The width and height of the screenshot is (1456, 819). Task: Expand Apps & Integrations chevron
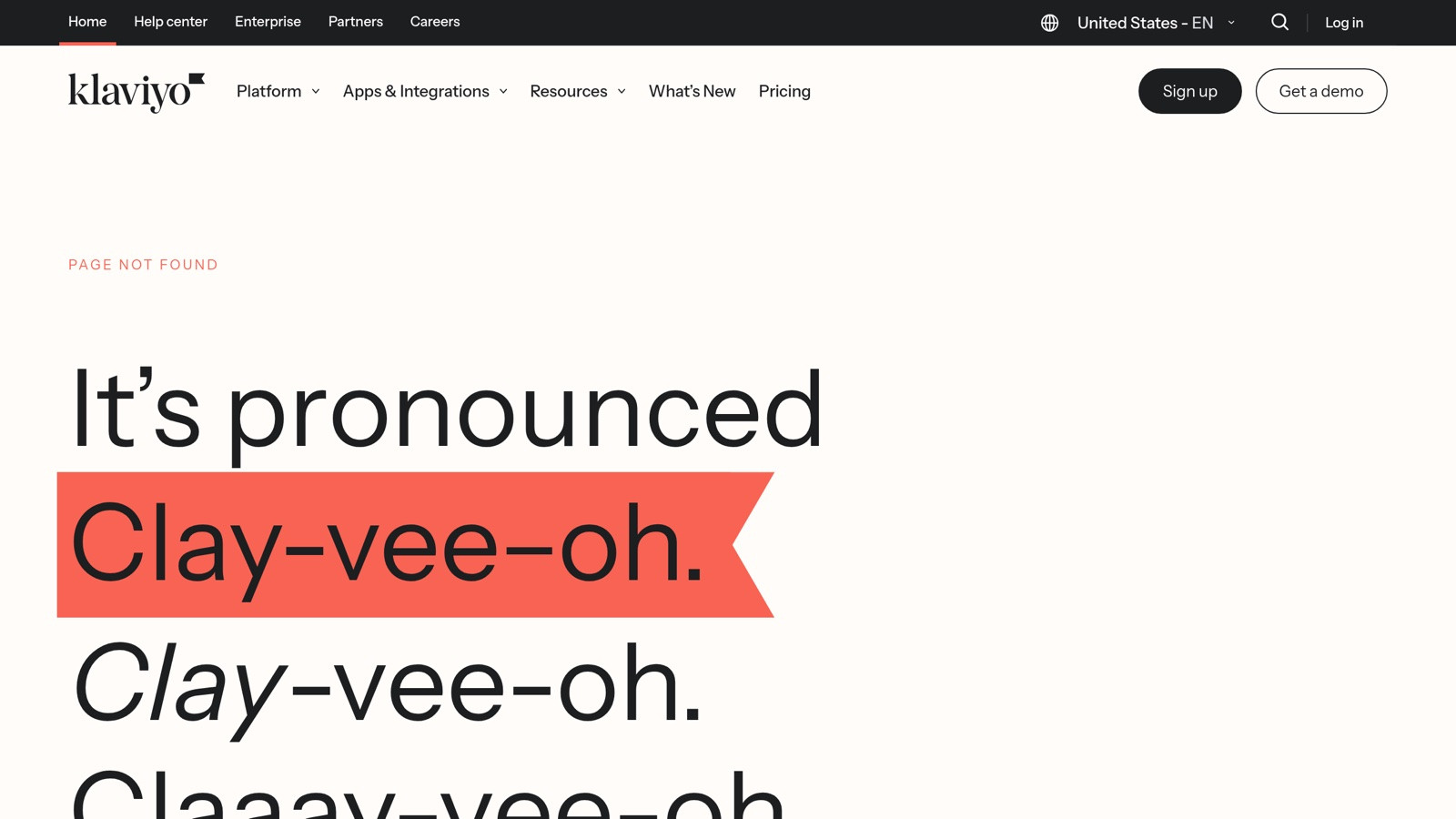tap(503, 92)
